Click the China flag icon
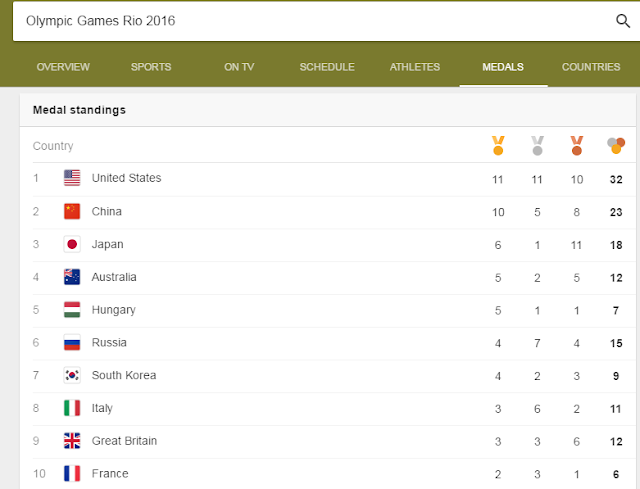This screenshot has height=489, width=640. 72,211
